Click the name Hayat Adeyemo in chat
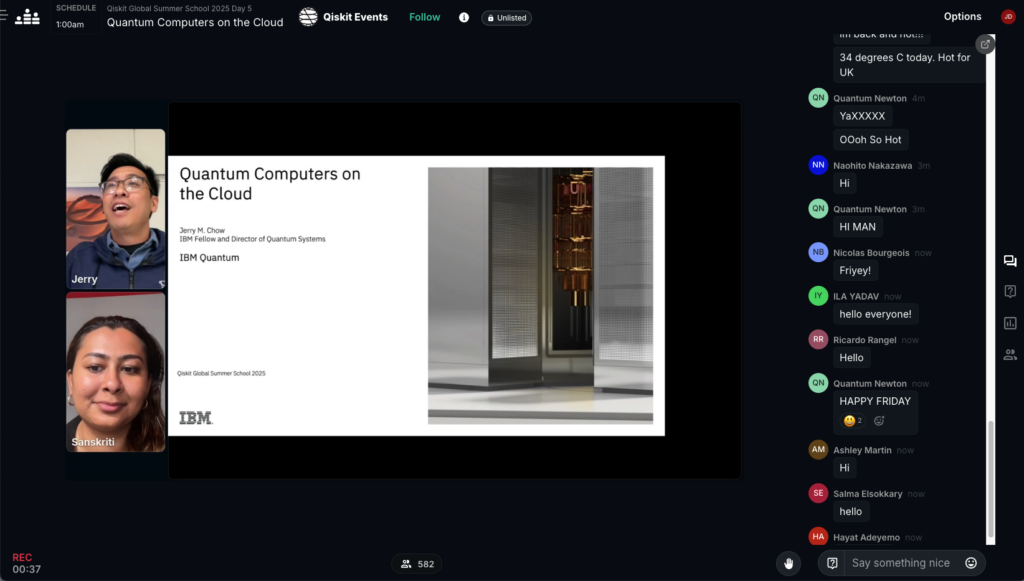Screen dimensions: 1024x581 [867, 537]
